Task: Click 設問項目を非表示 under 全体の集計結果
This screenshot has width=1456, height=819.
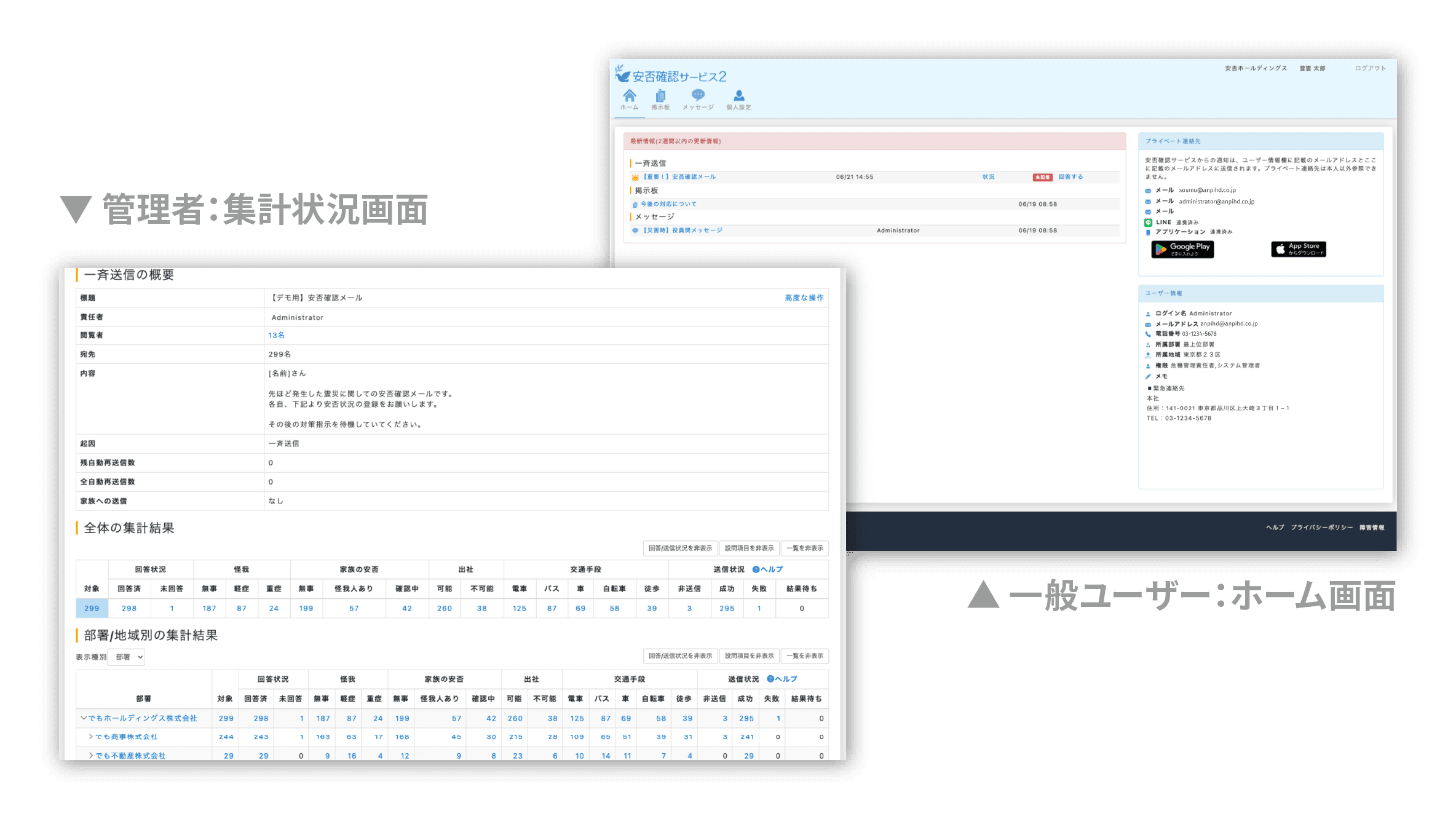Action: pos(749,548)
